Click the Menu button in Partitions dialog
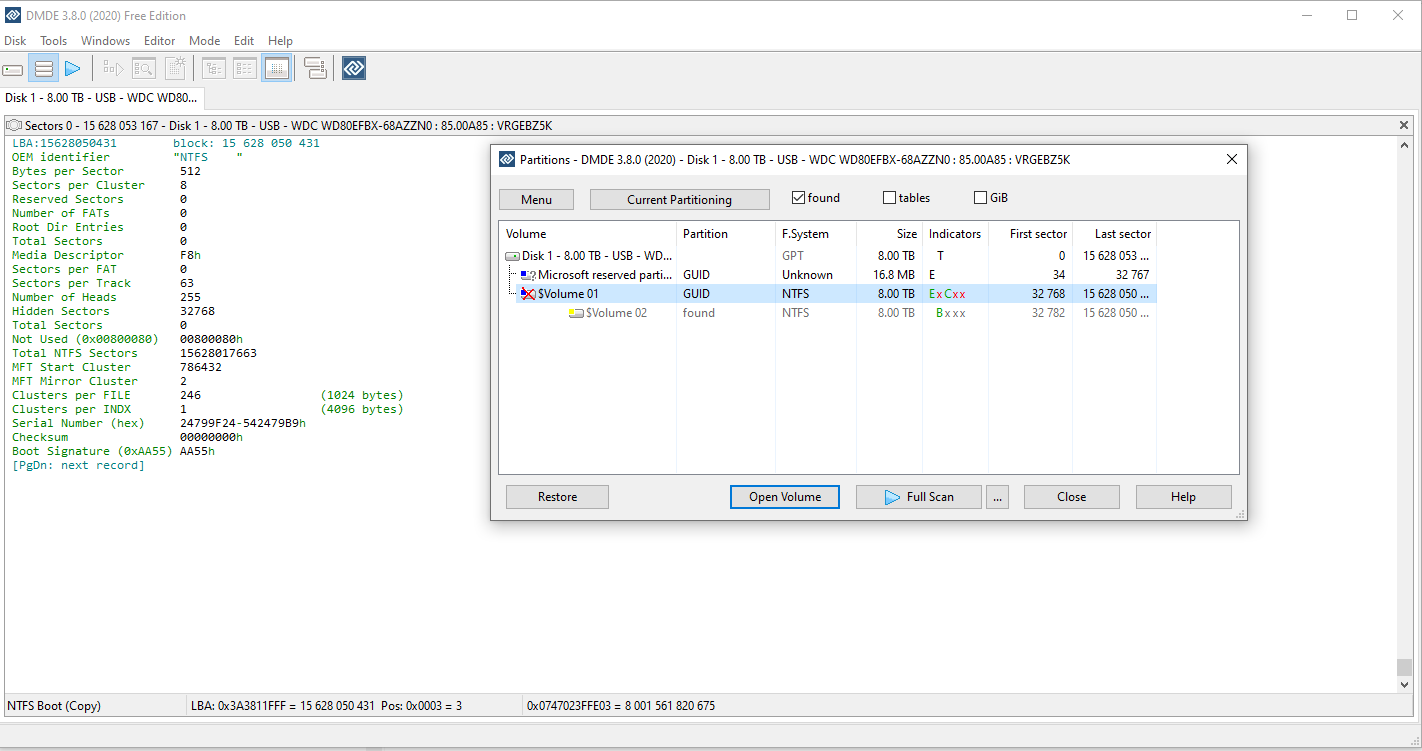 click(x=536, y=200)
